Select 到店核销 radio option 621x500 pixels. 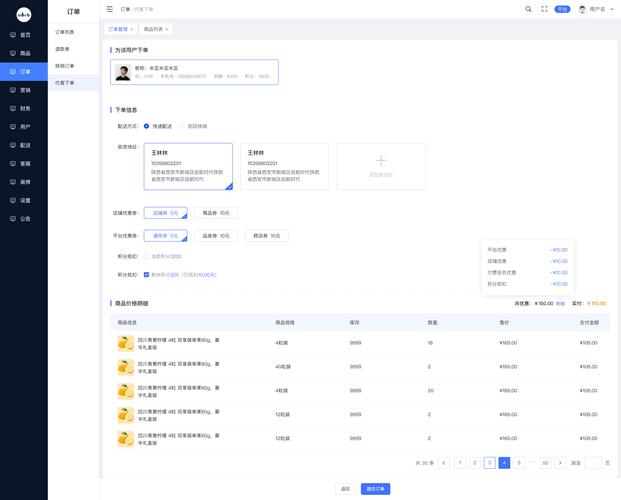183,126
